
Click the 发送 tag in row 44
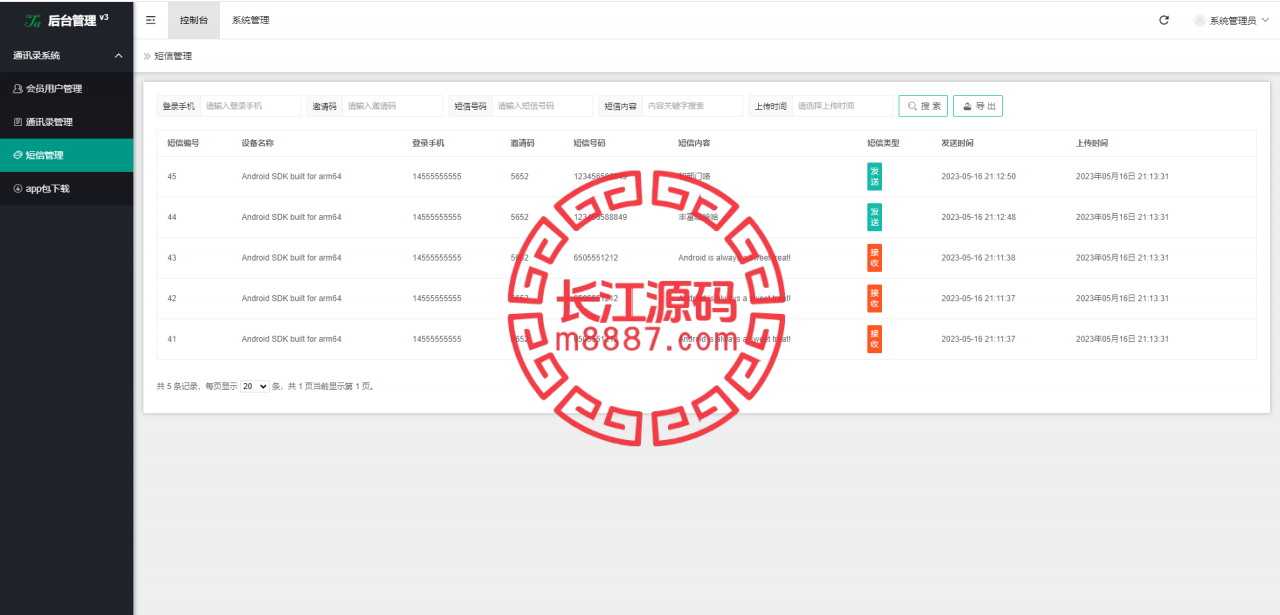click(x=874, y=217)
